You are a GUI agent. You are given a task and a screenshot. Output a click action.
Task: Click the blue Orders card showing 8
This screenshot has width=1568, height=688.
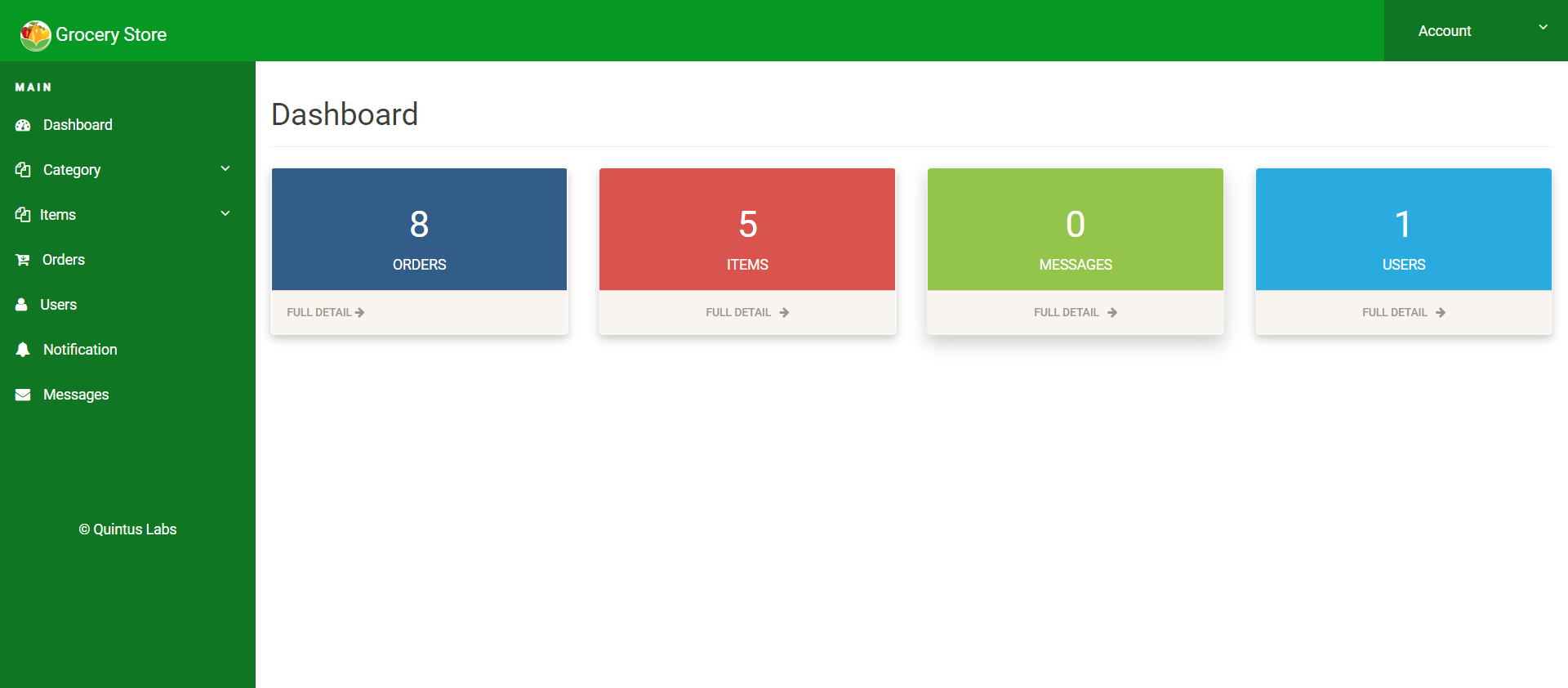pyautogui.click(x=419, y=230)
